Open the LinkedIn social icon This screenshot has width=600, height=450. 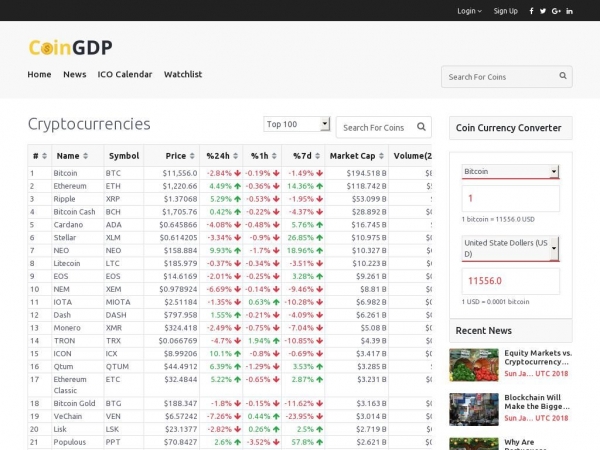[569, 11]
